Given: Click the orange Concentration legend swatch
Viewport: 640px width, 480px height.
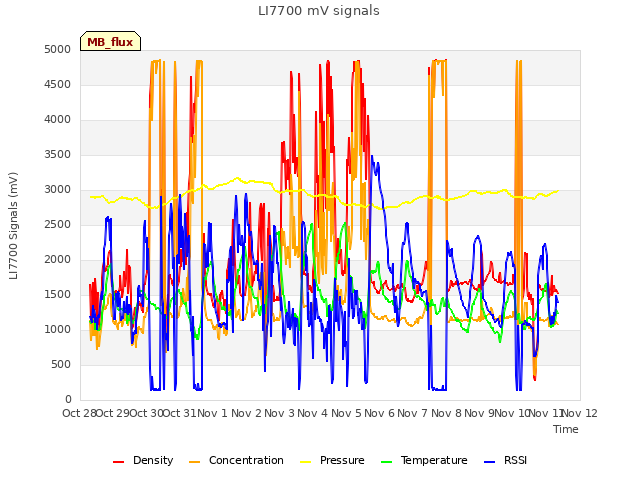Looking at the screenshot, I should coord(195,462).
